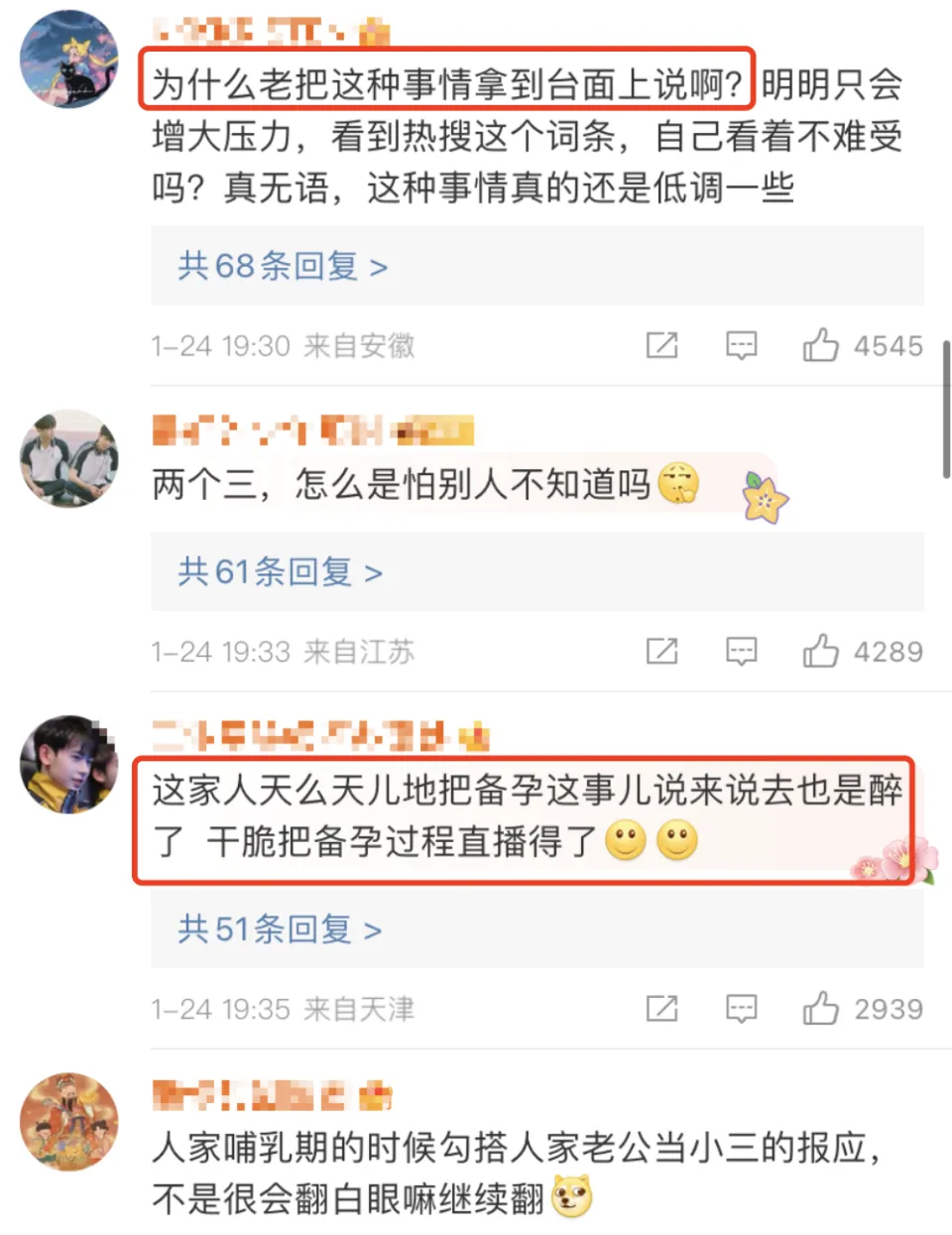The height and width of the screenshot is (1235, 952).
Task: Open the avatar of the boy in a yellow jacket
Action: coord(69,764)
